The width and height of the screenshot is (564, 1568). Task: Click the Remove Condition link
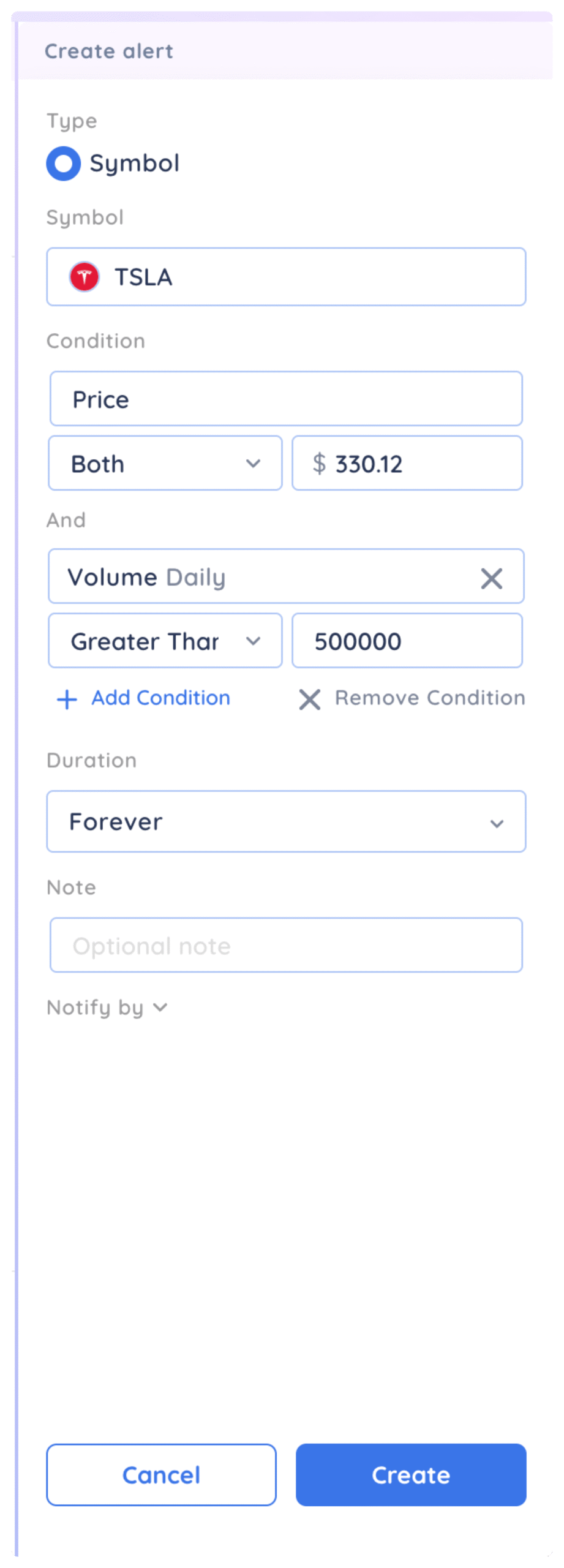(430, 698)
